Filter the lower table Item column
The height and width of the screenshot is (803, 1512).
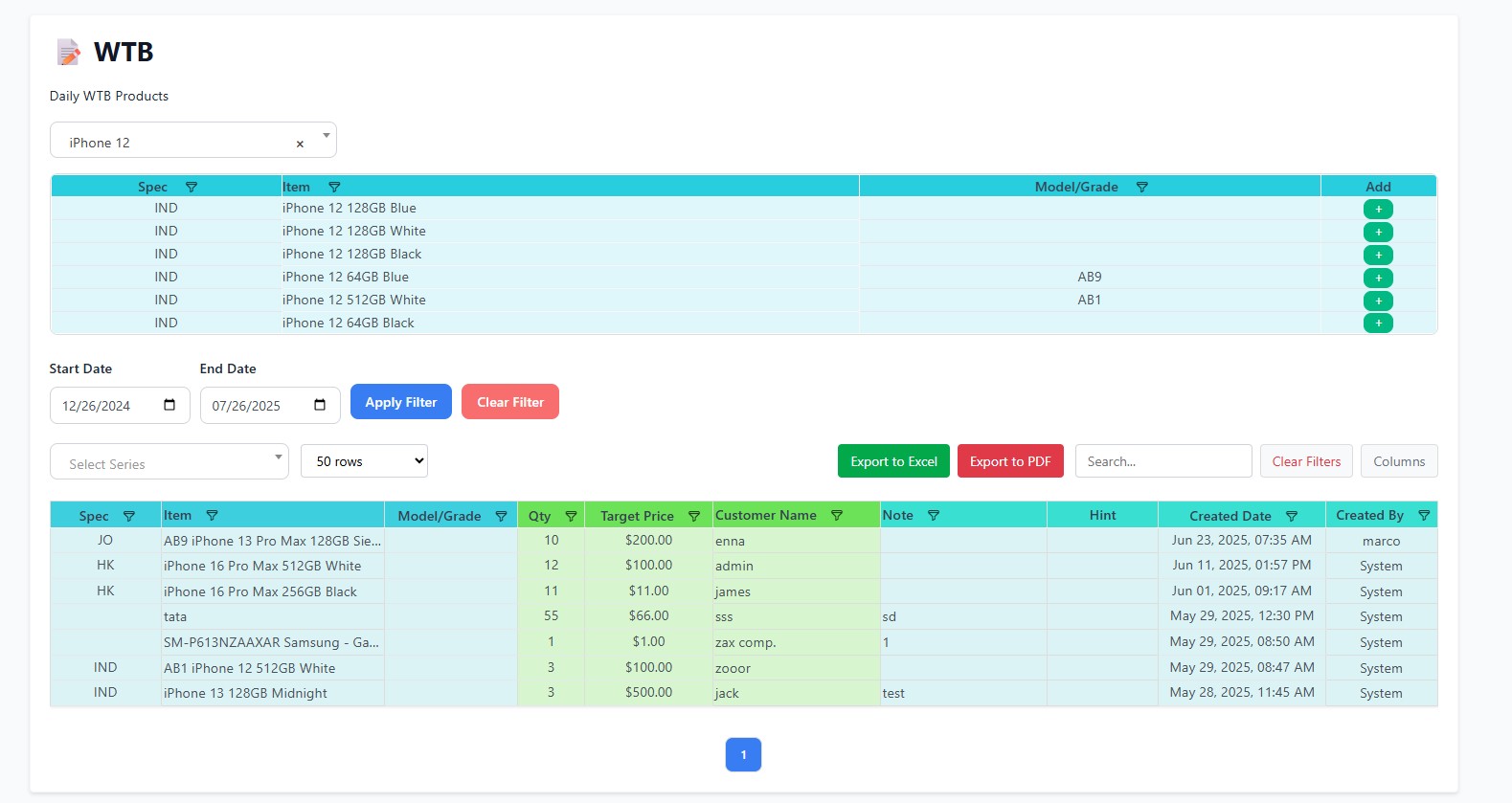point(213,515)
